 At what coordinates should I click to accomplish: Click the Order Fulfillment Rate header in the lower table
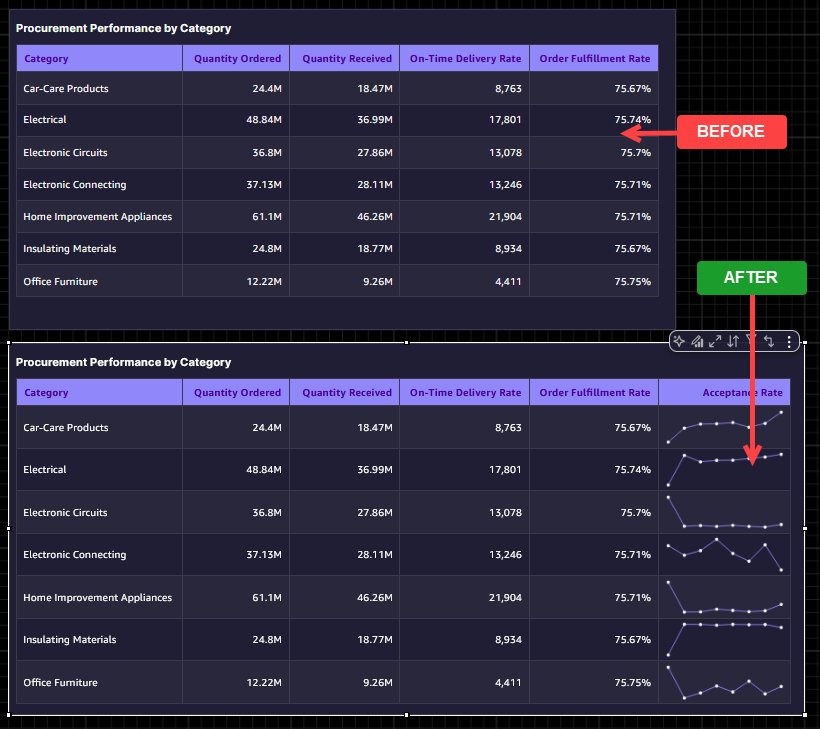[595, 393]
